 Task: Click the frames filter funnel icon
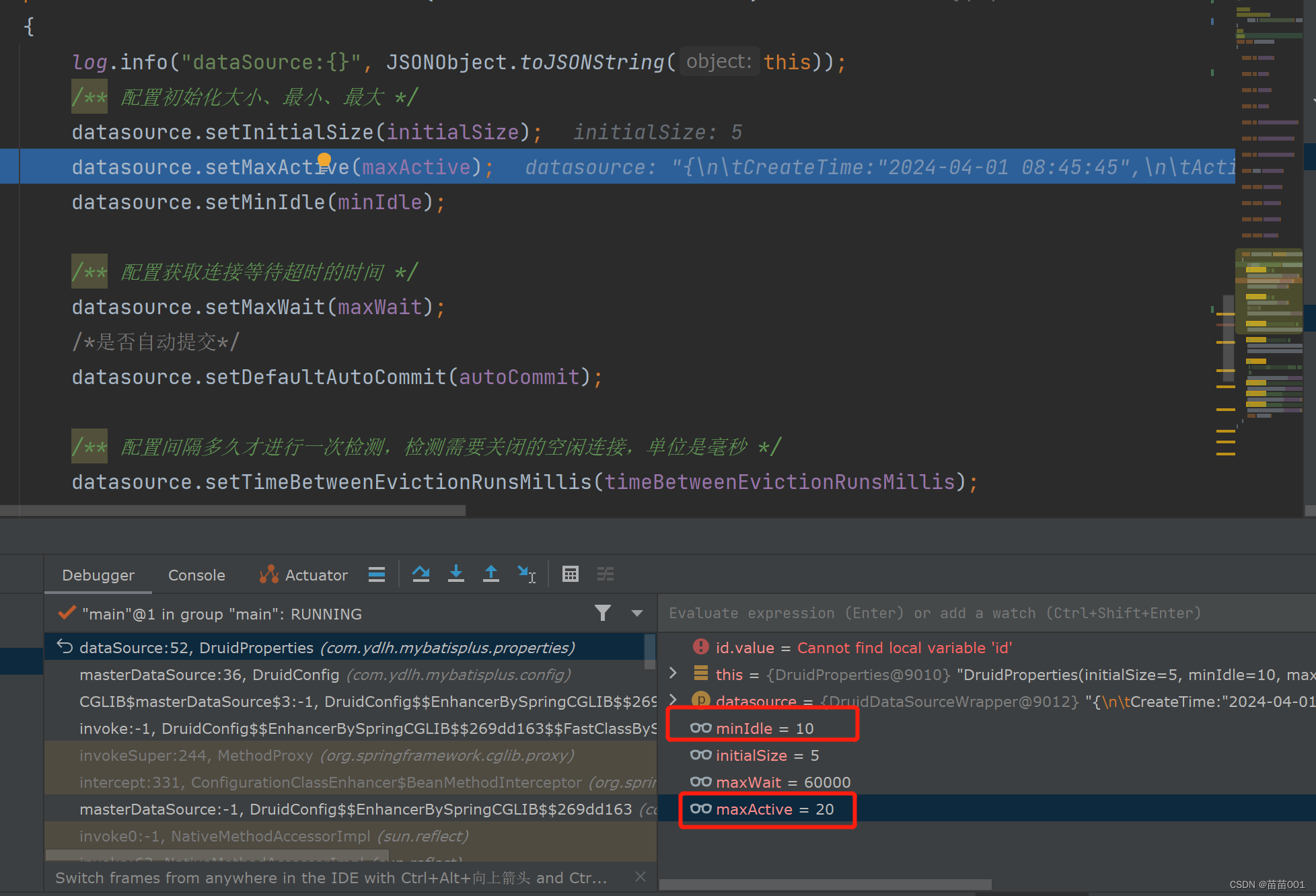point(602,613)
